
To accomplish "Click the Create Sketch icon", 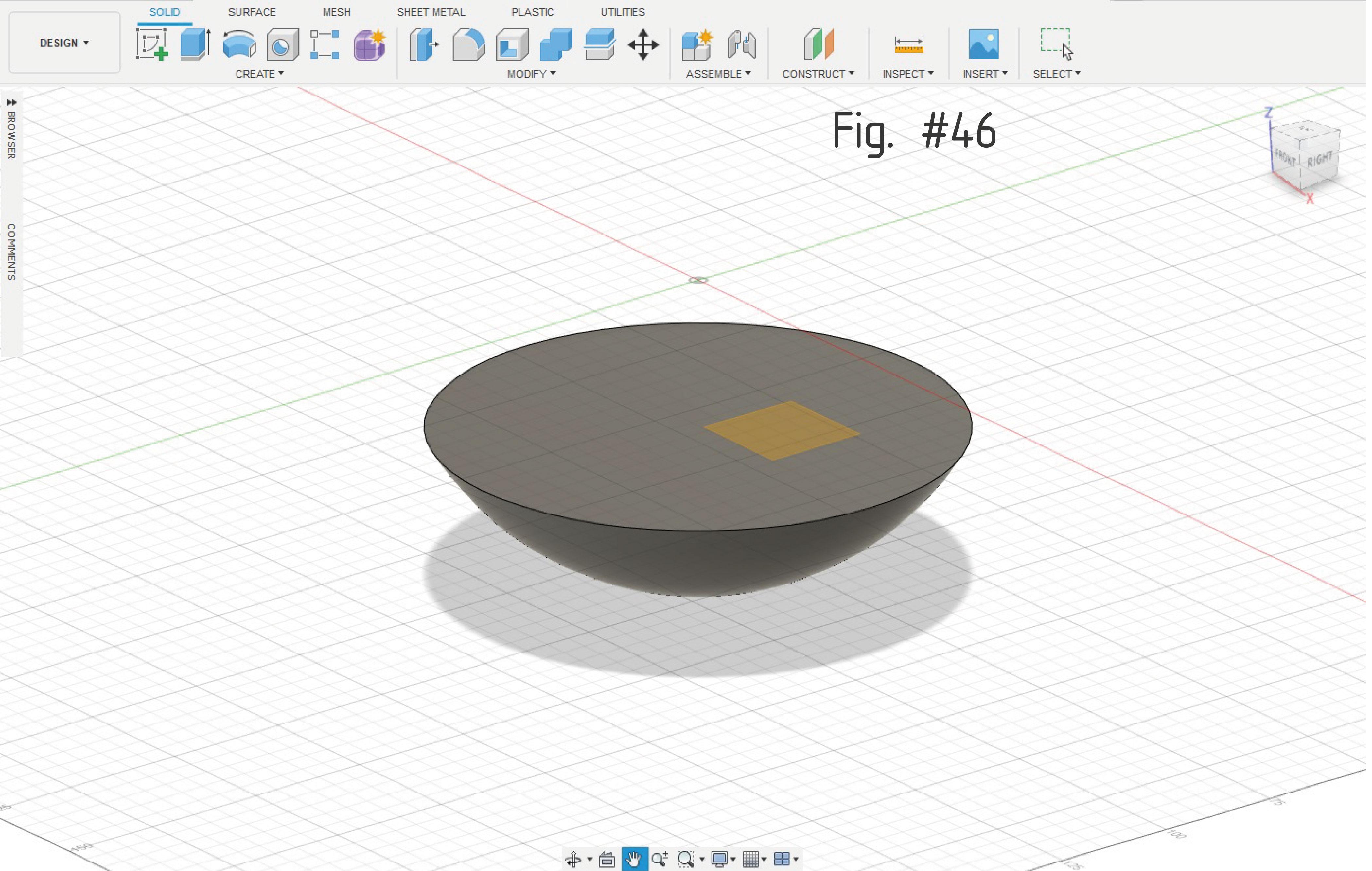I will coord(152,44).
